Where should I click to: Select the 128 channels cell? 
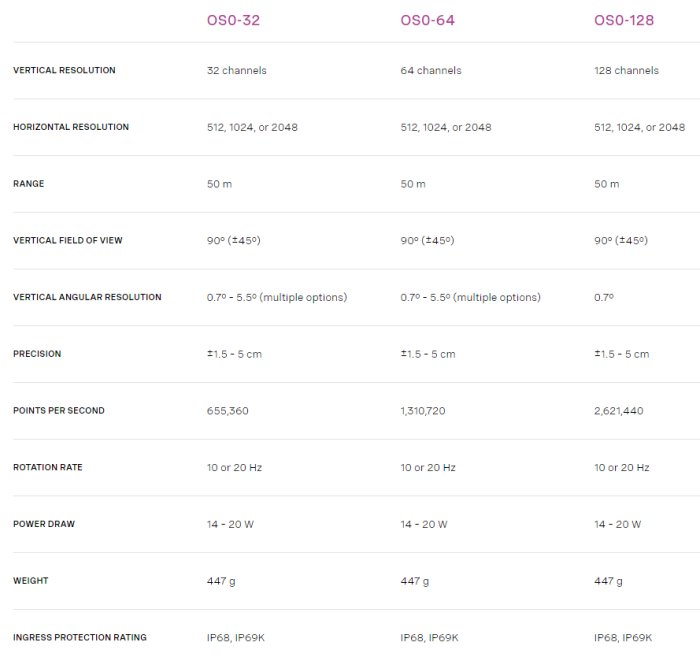(626, 71)
